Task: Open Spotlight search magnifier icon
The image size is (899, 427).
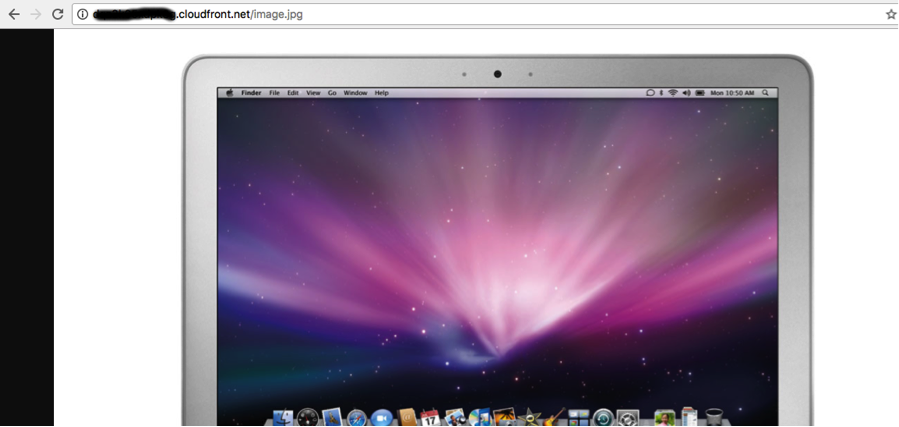Action: tap(765, 92)
